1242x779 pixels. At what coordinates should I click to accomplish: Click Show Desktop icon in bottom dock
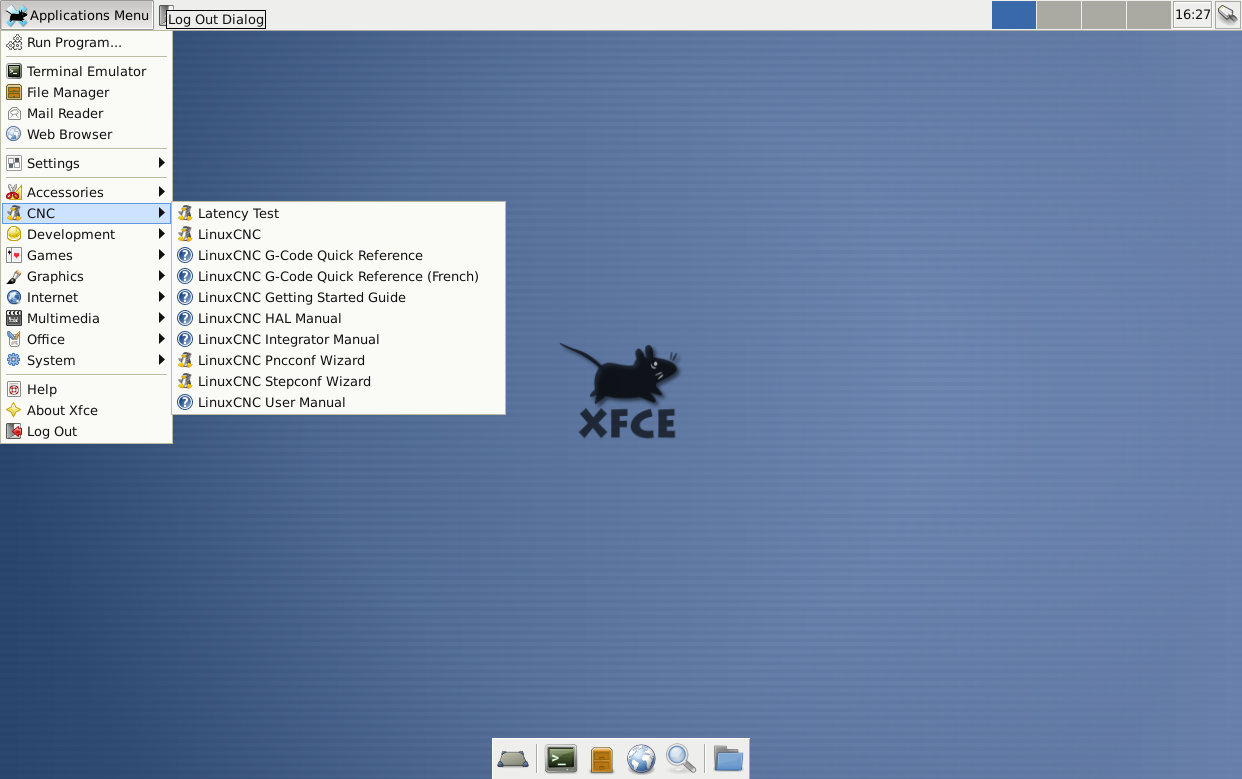click(513, 760)
